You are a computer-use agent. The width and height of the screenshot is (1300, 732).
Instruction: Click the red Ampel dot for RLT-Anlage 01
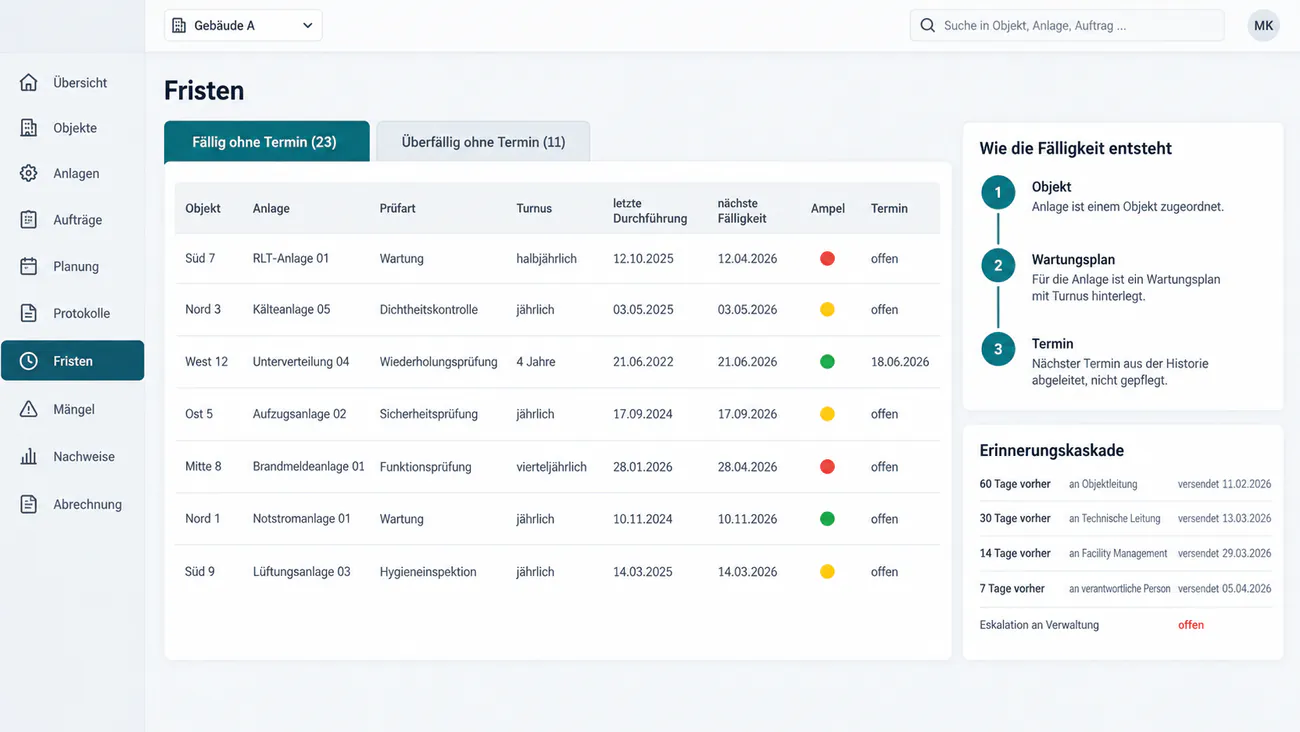(x=827, y=258)
